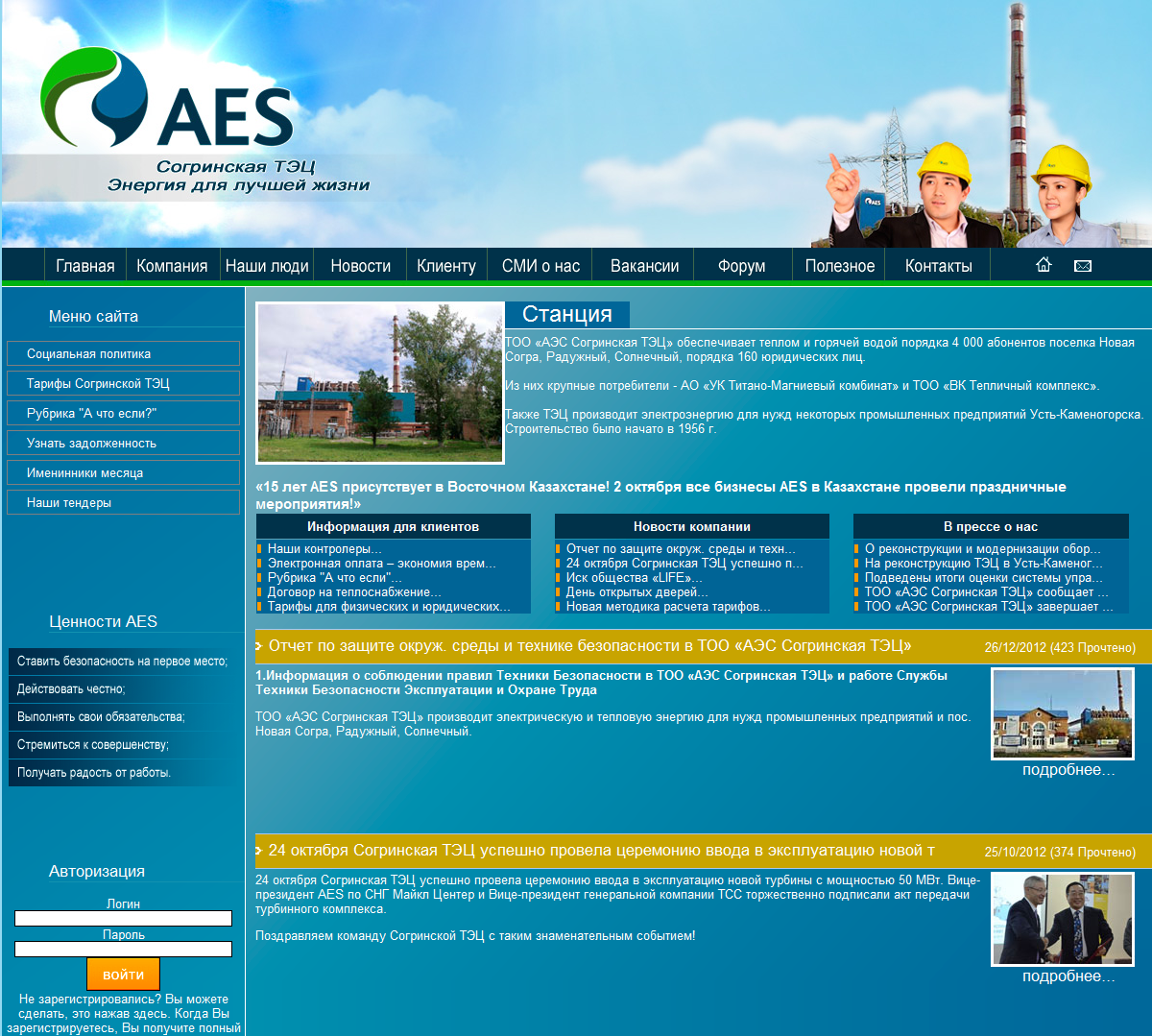Open ТОО «АЭС Согринская ТЭЦ» сообщает … link
This screenshot has width=1152, height=1036.
[987, 592]
